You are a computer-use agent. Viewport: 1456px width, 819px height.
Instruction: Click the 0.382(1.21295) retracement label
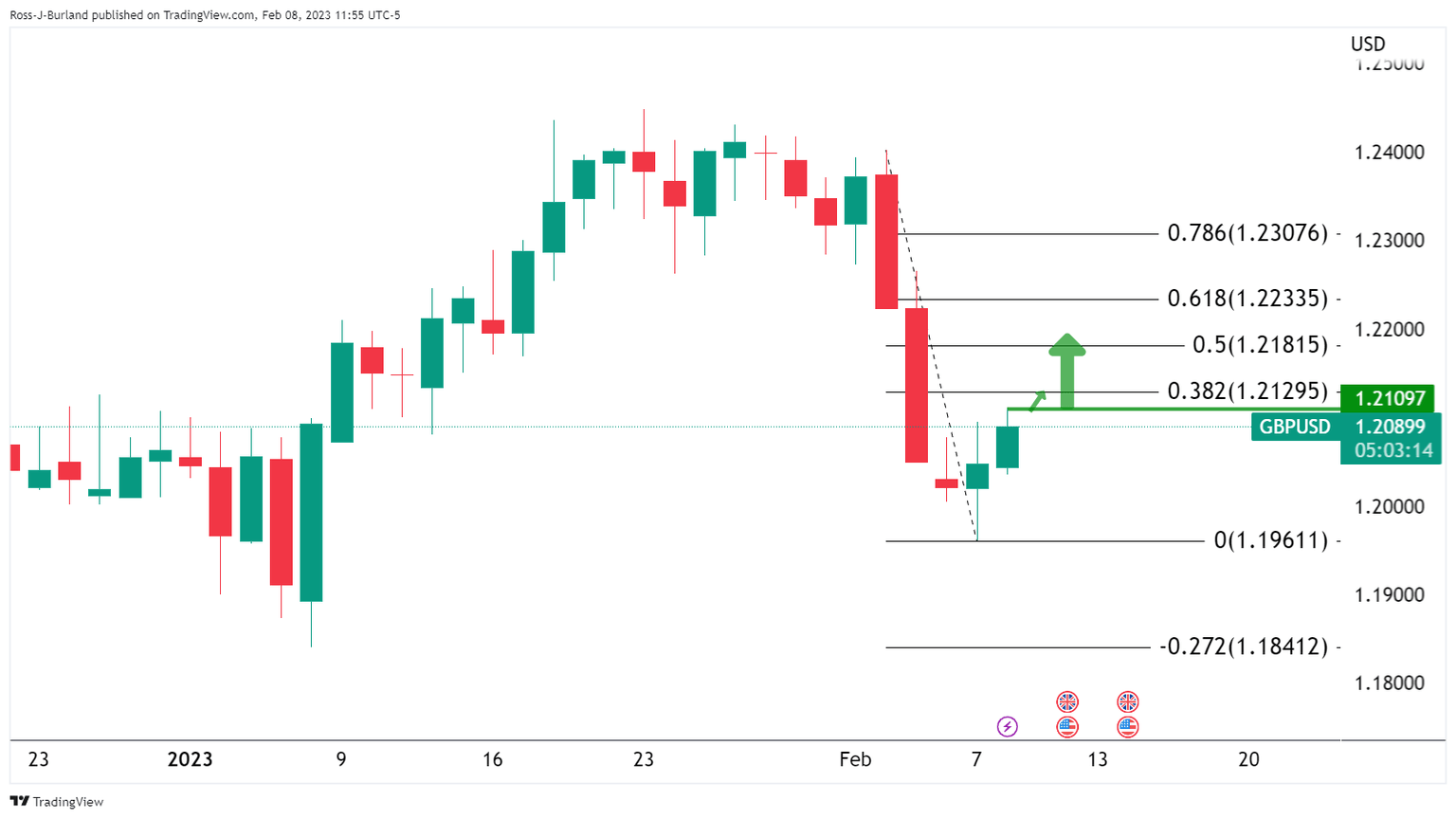[1247, 391]
